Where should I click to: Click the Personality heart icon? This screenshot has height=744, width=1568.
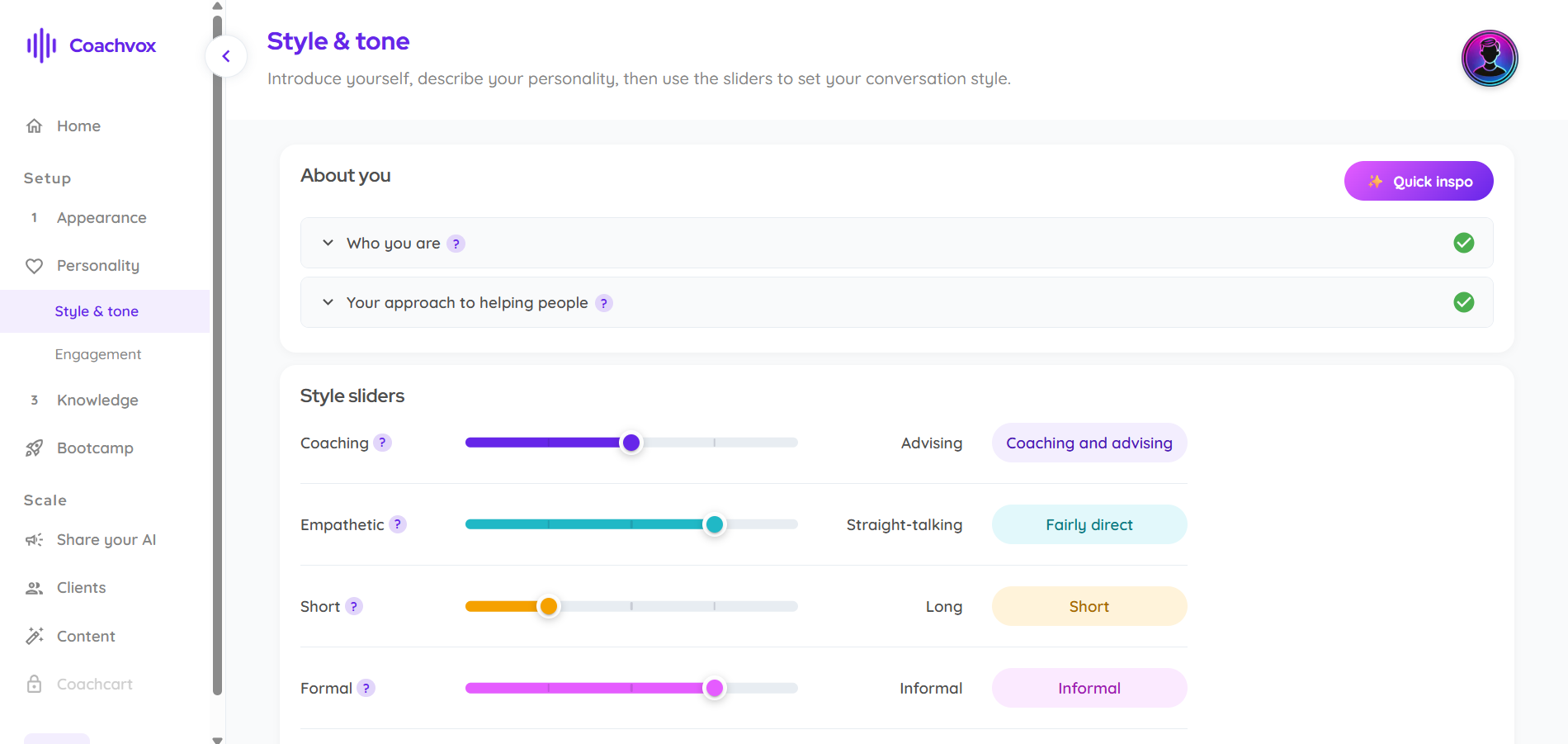(34, 266)
